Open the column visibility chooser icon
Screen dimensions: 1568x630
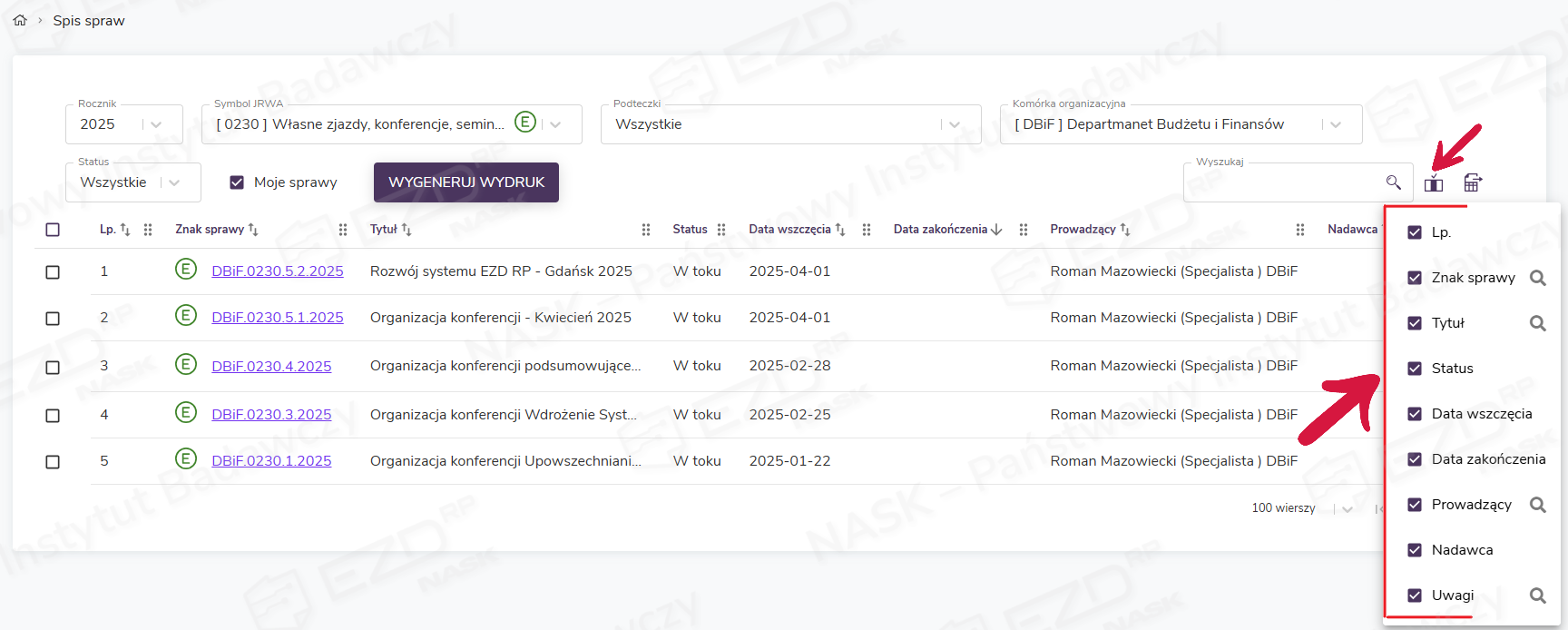pos(1434,183)
